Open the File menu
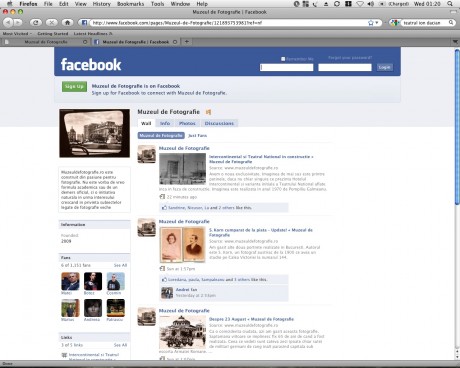Viewport: 460px width, 368px height. pyautogui.click(x=48, y=4)
